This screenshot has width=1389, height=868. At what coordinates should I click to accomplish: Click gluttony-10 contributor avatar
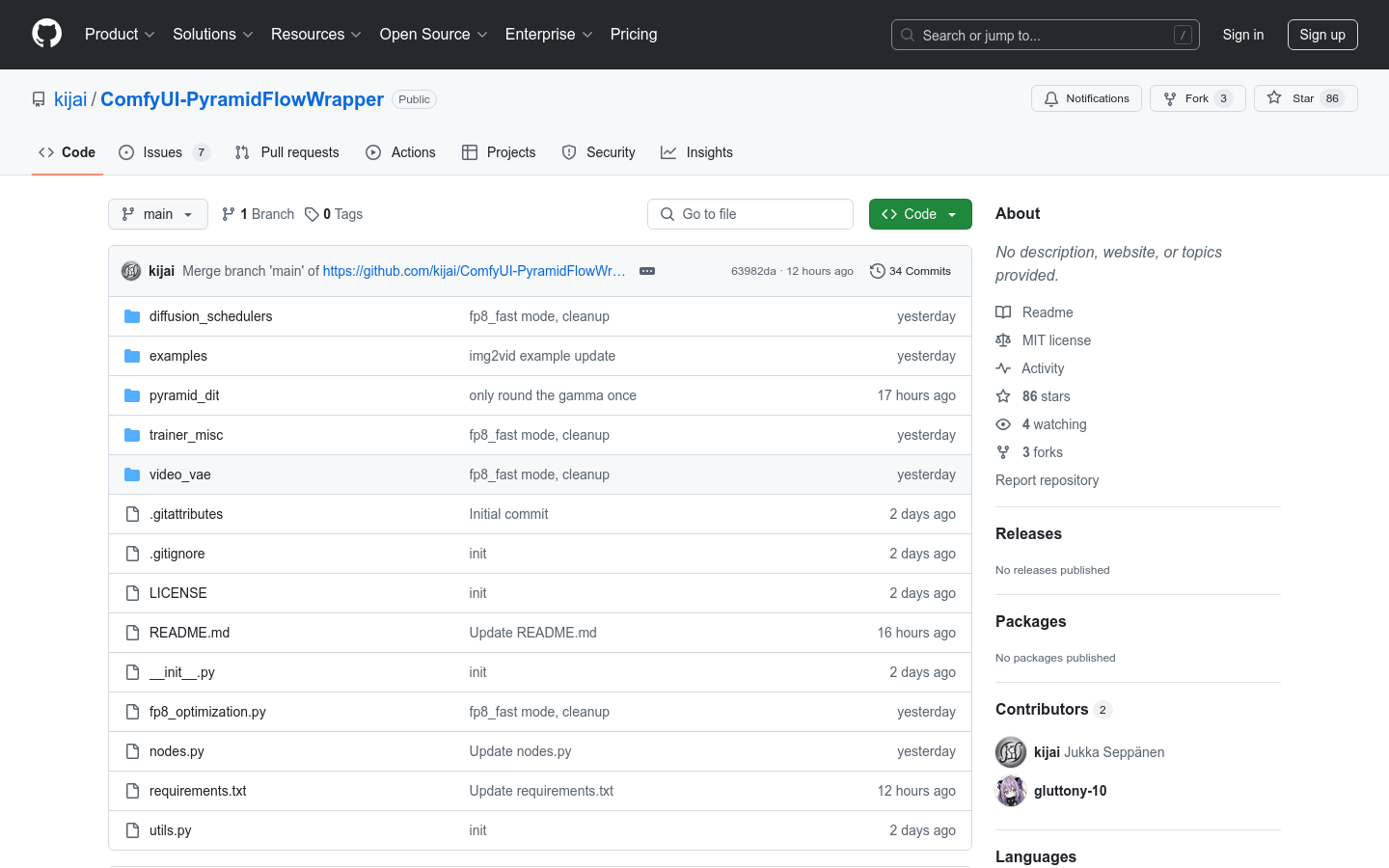(x=1011, y=791)
